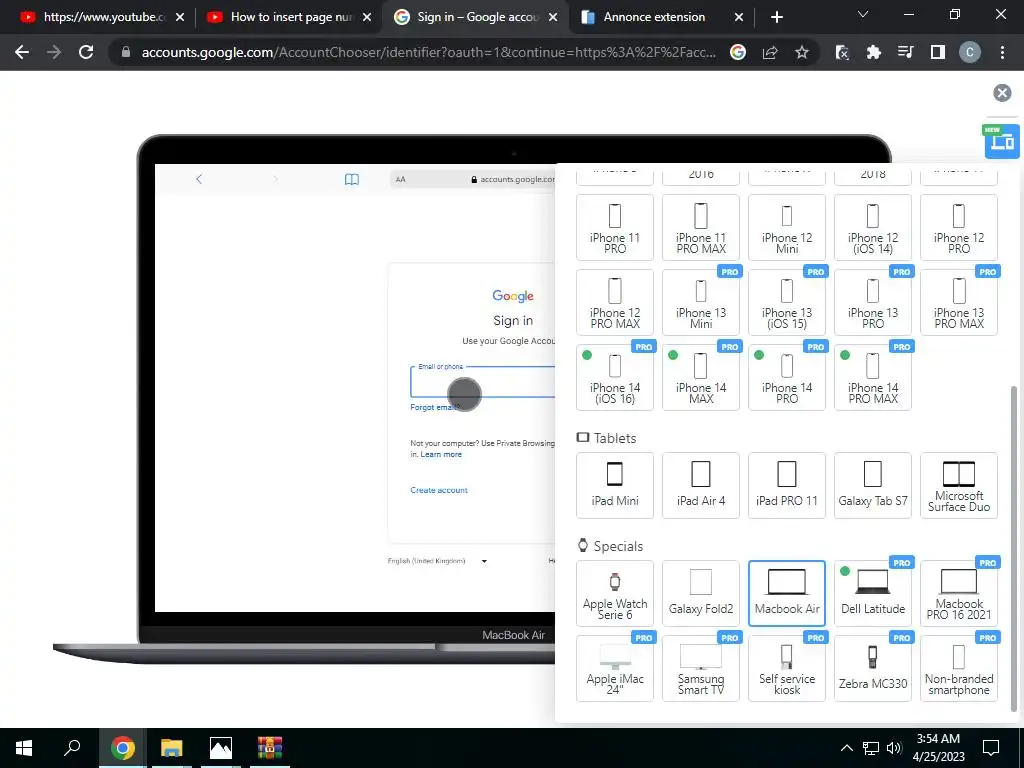The height and width of the screenshot is (768, 1024).
Task: Reload the current page
Action: (x=86, y=52)
